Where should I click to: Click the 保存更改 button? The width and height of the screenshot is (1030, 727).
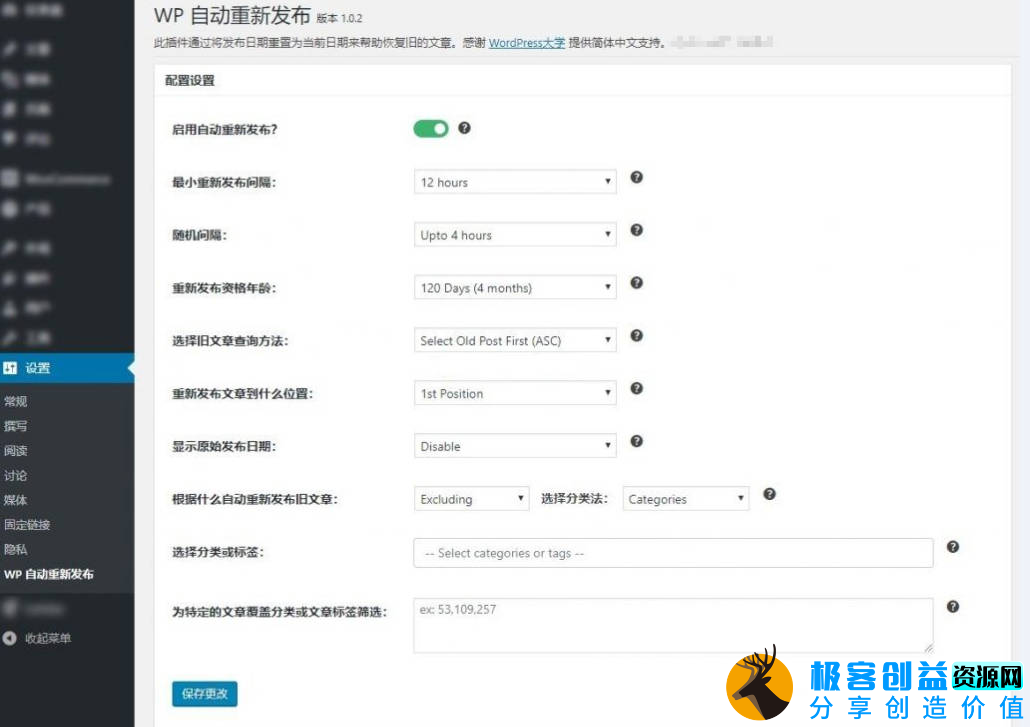point(205,693)
